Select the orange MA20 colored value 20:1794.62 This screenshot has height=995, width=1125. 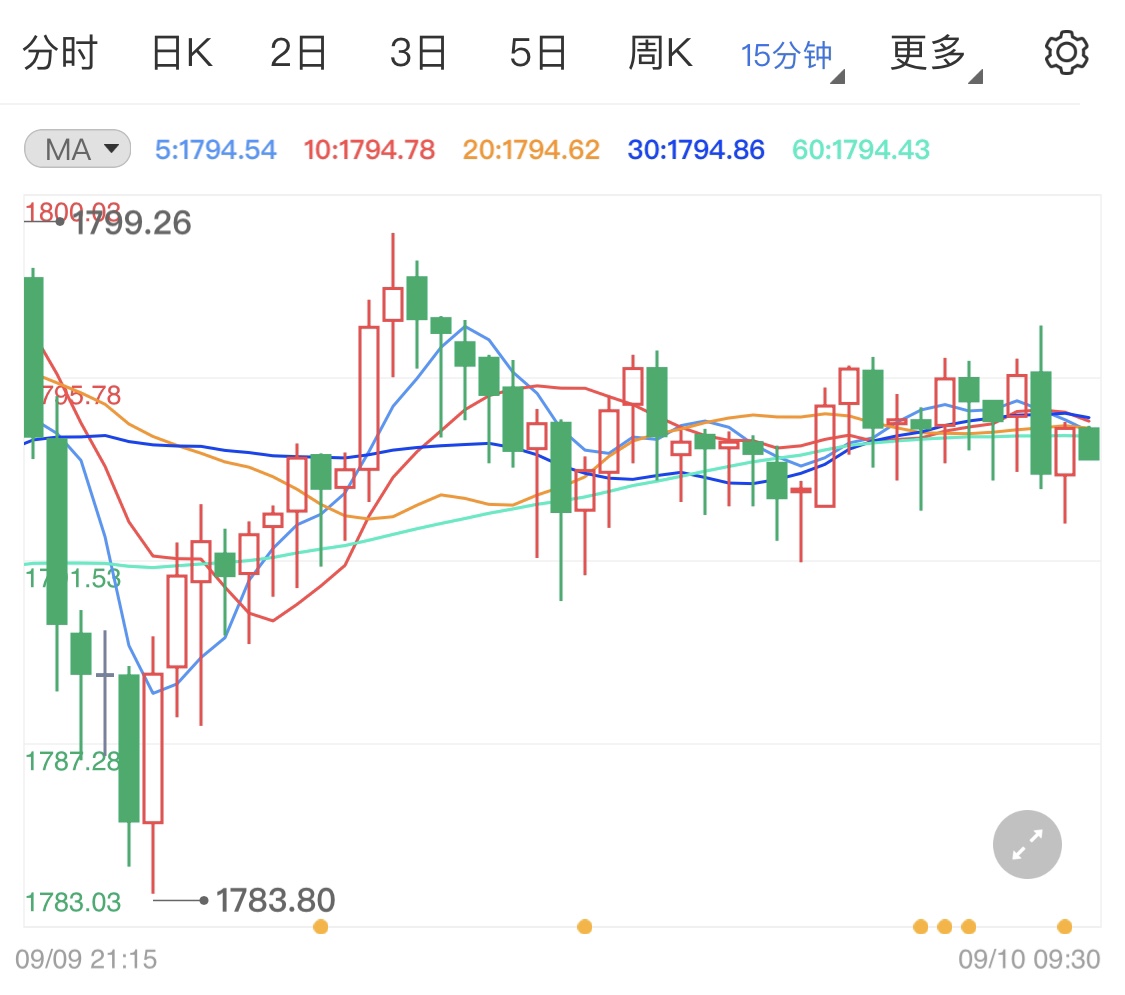[x=530, y=148]
